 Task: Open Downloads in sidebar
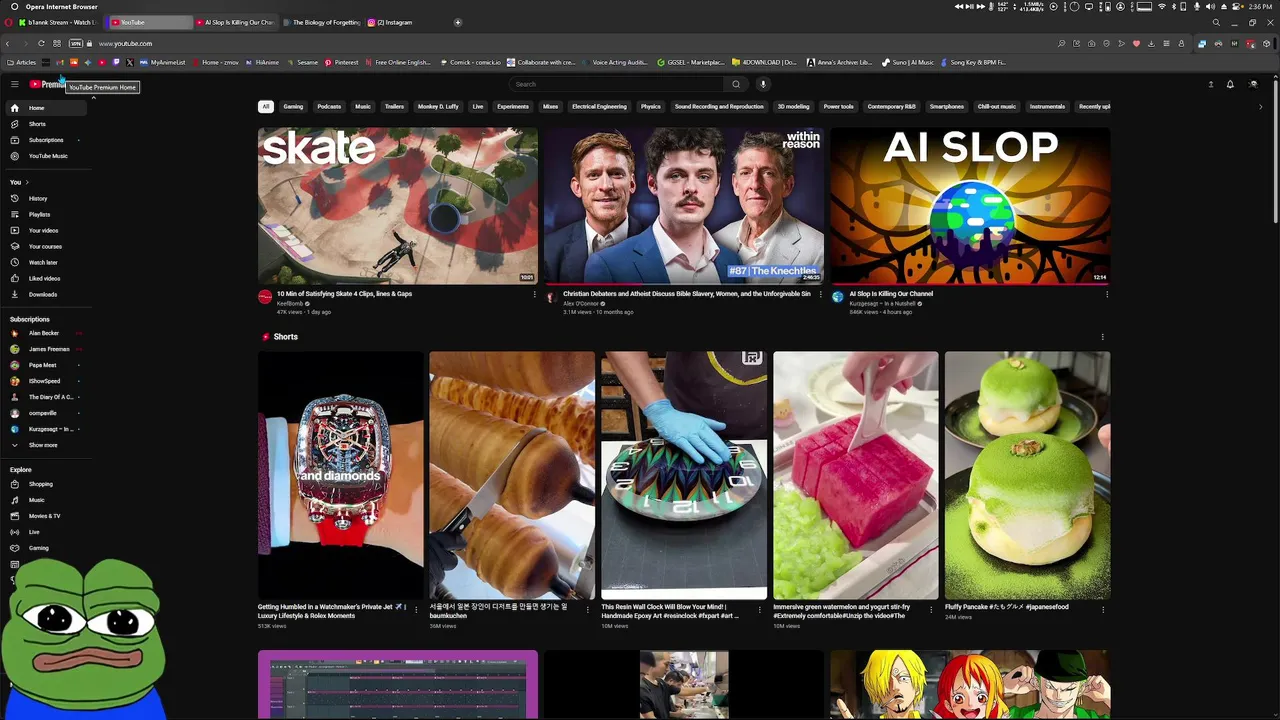[x=45, y=294]
